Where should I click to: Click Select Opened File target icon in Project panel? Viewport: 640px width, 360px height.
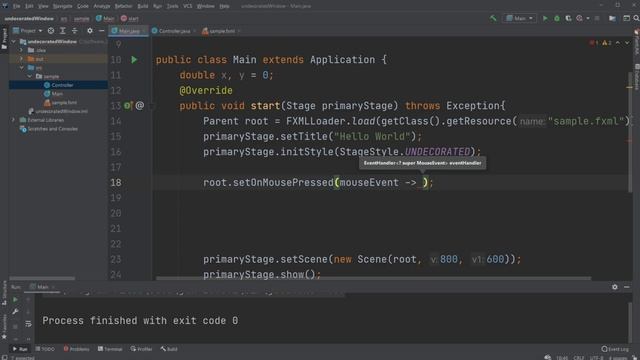(51, 31)
